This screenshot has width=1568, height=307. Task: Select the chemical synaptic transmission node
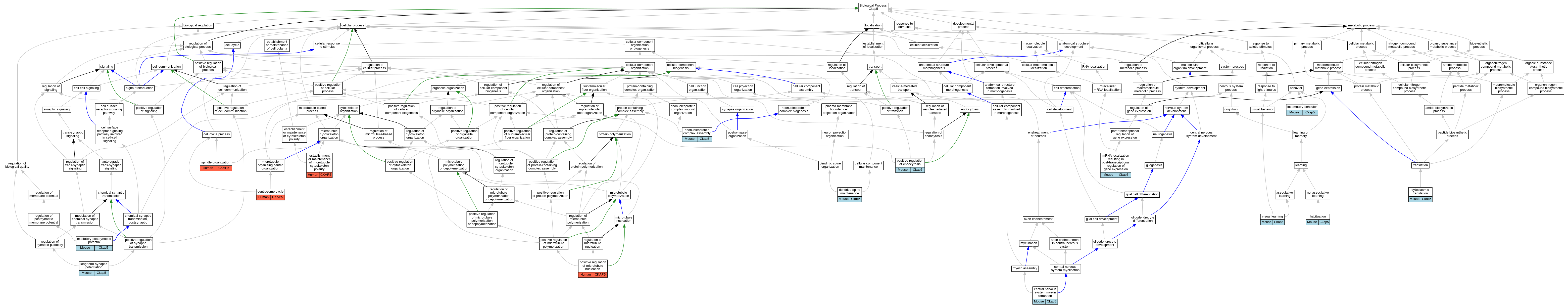[x=111, y=194]
